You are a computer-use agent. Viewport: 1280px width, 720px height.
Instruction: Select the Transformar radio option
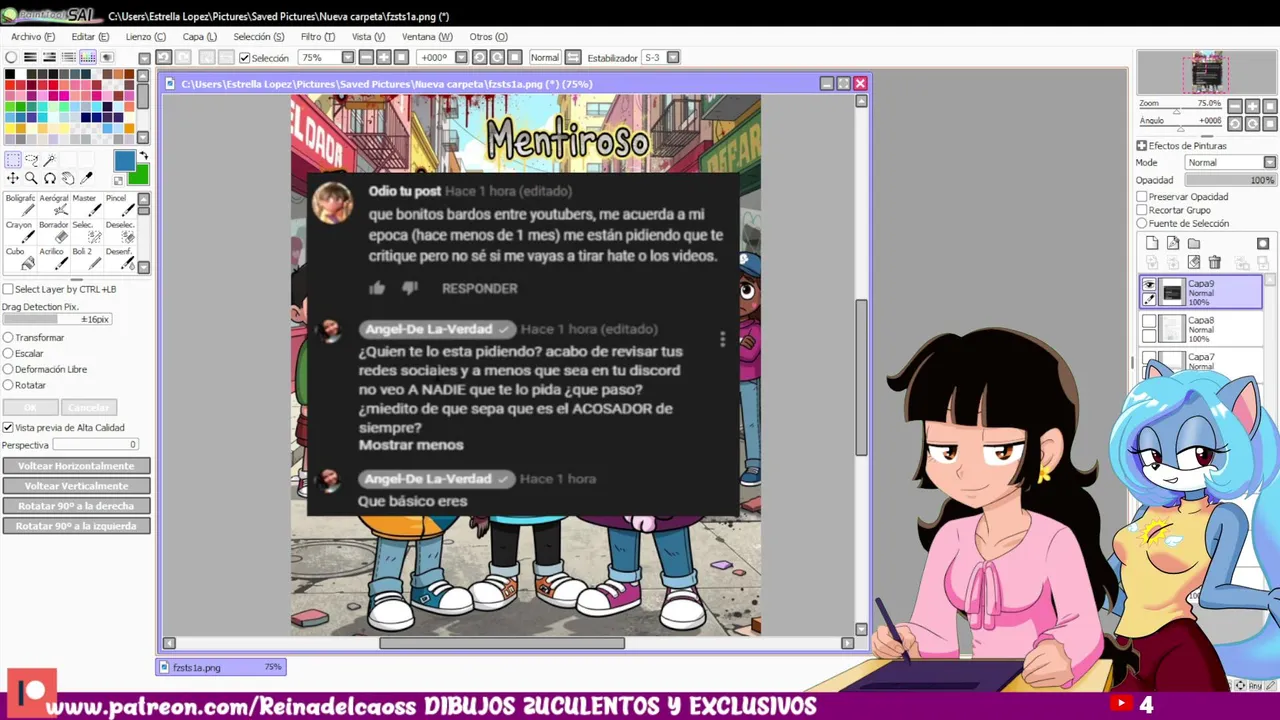coord(8,337)
